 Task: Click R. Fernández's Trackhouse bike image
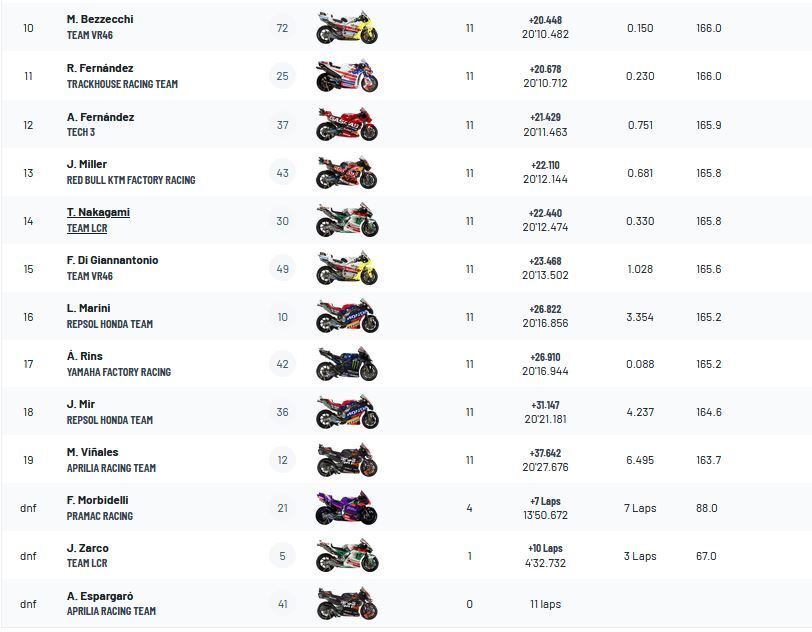pyautogui.click(x=347, y=76)
